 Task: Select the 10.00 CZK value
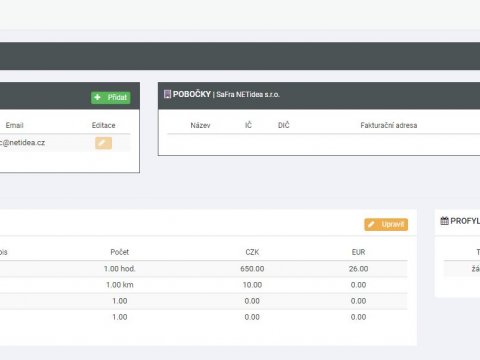point(252,285)
